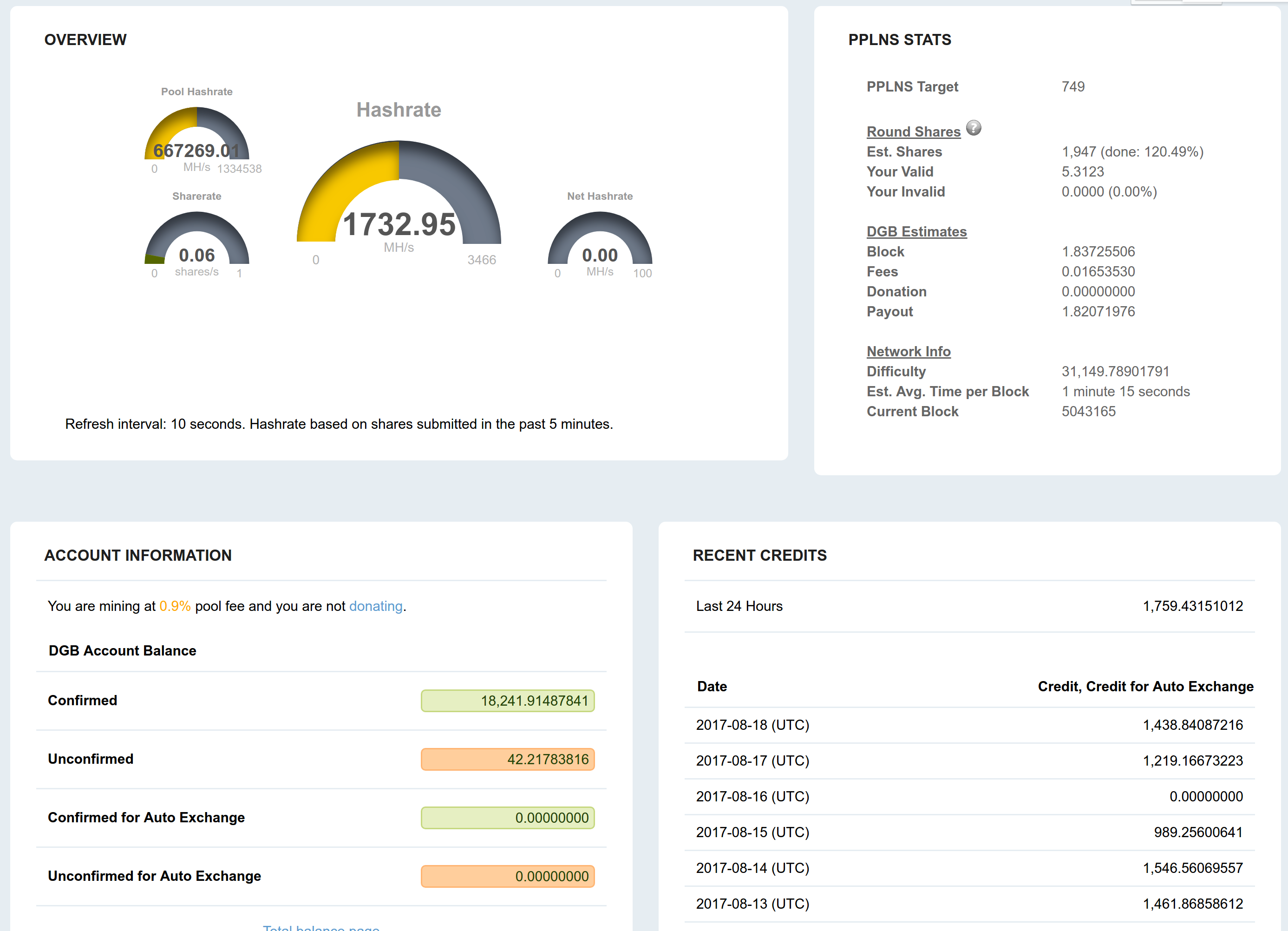
Task: Click the 2017-08-16 (UTC) row date
Action: pyautogui.click(x=752, y=796)
